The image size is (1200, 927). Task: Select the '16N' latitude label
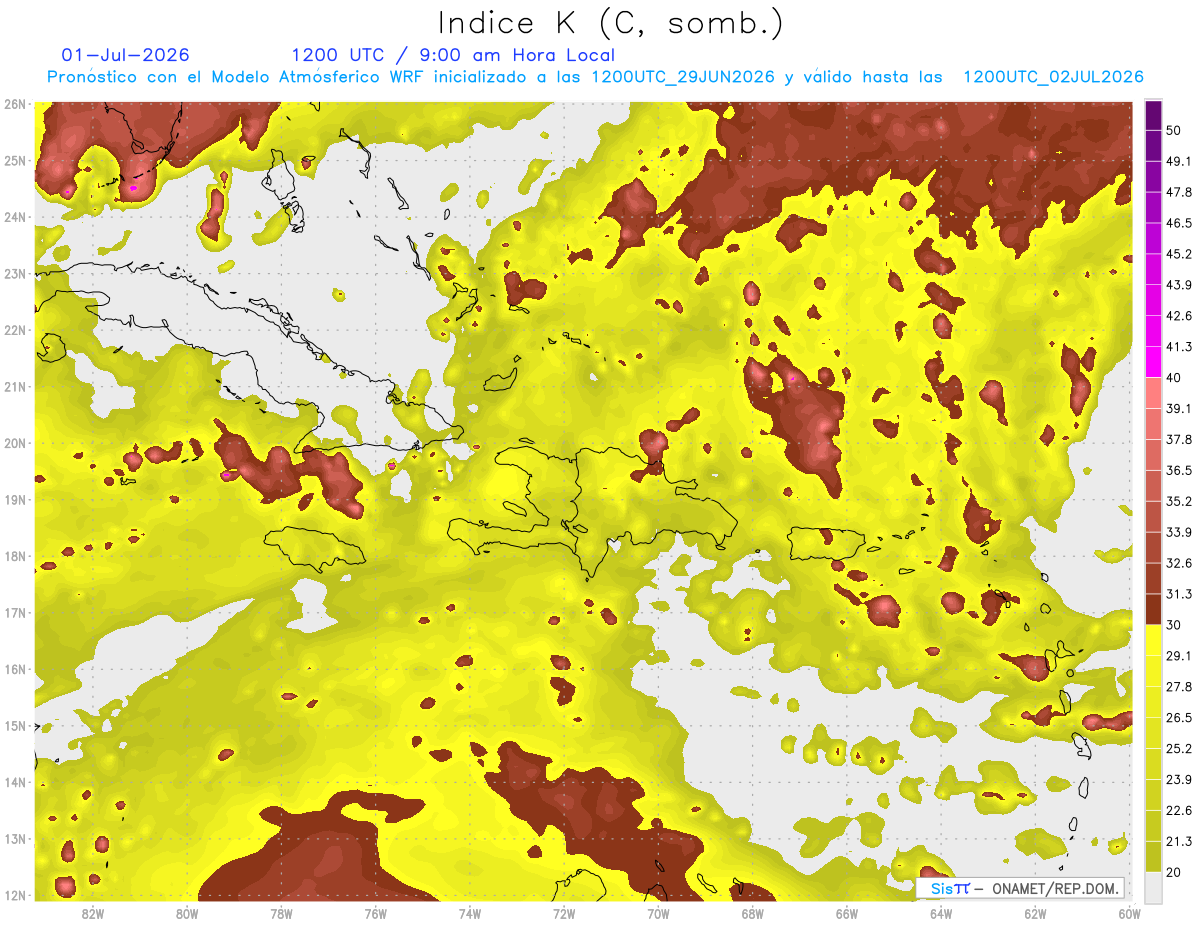[14, 669]
